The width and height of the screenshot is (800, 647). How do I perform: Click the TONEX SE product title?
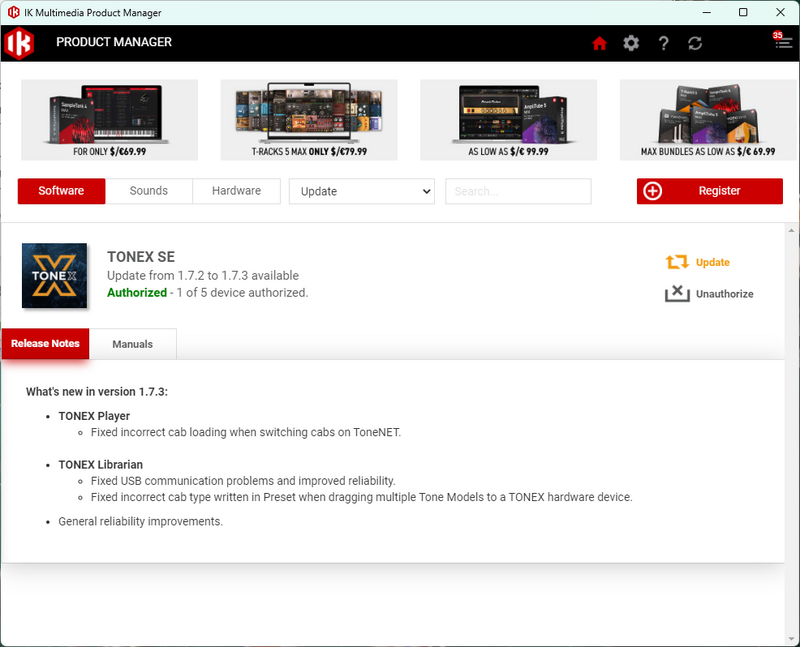coord(141,257)
